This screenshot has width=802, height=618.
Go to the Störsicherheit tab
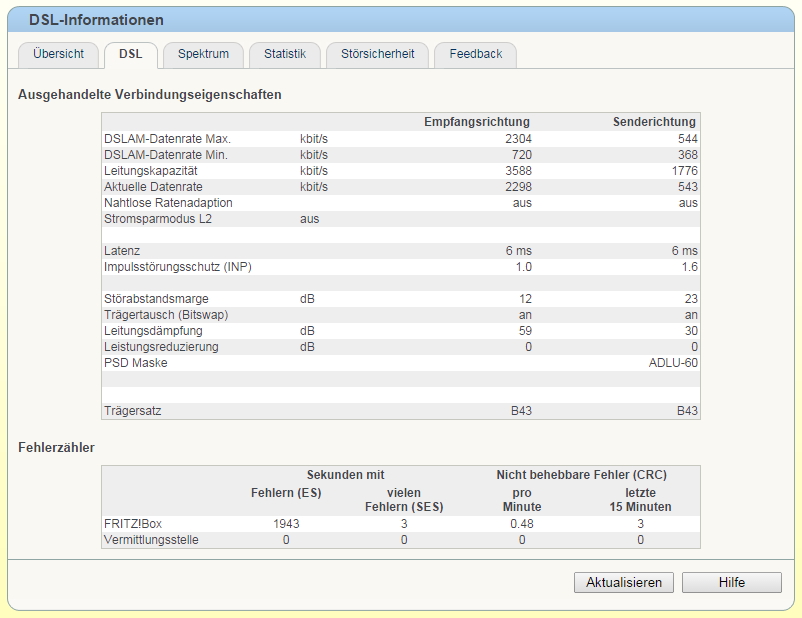coord(377,54)
